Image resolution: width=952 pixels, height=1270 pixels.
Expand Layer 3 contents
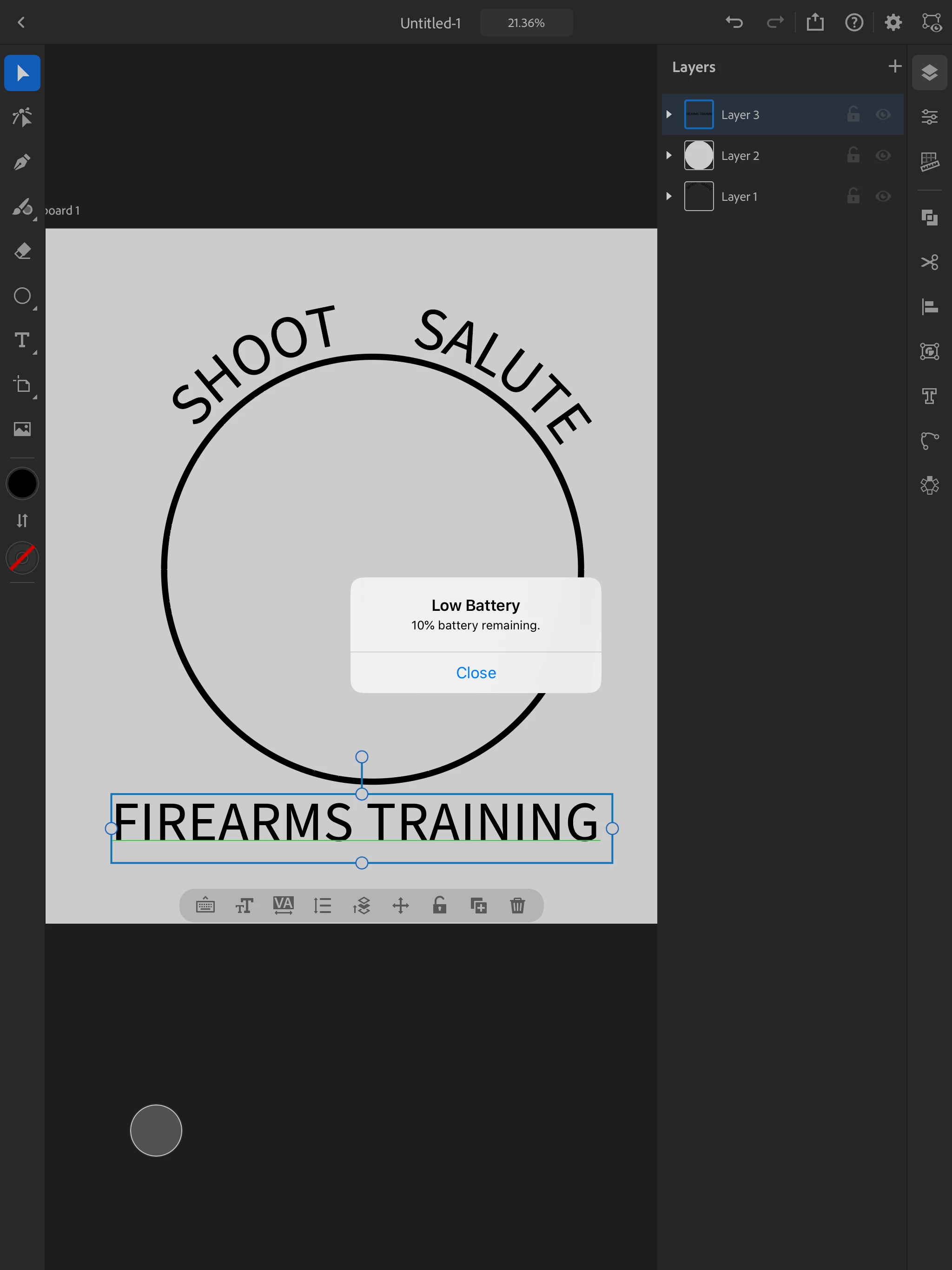[669, 115]
